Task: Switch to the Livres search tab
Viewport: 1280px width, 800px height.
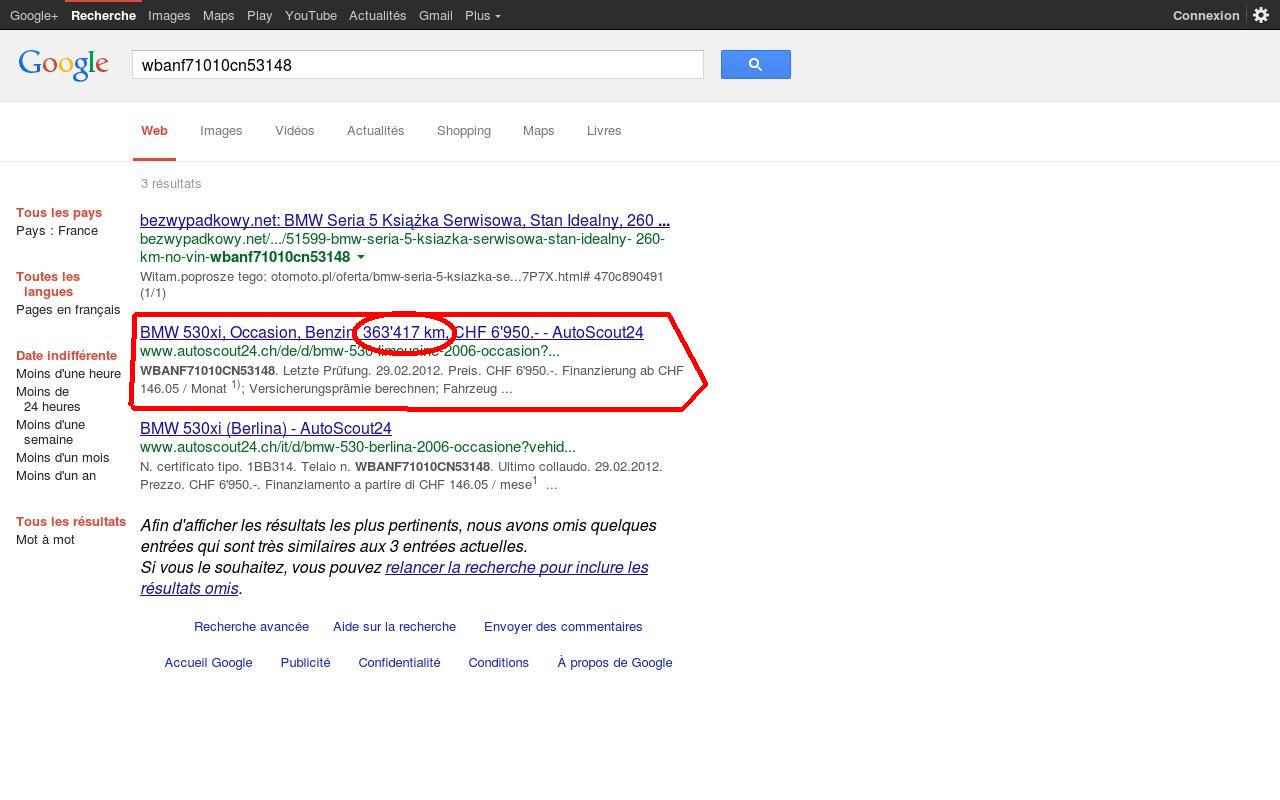Action: point(604,131)
